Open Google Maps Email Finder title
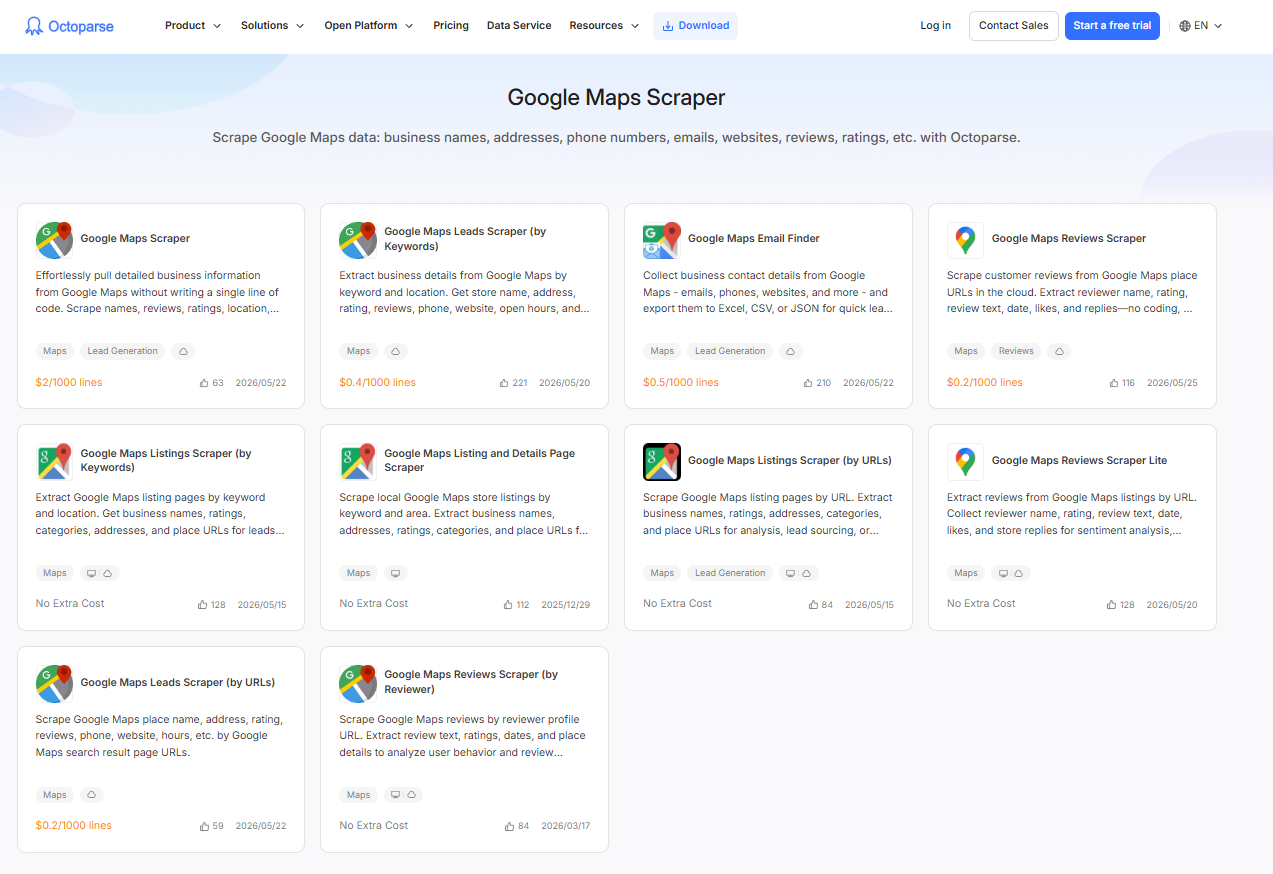Viewport: 1273px width, 874px height. (x=754, y=239)
